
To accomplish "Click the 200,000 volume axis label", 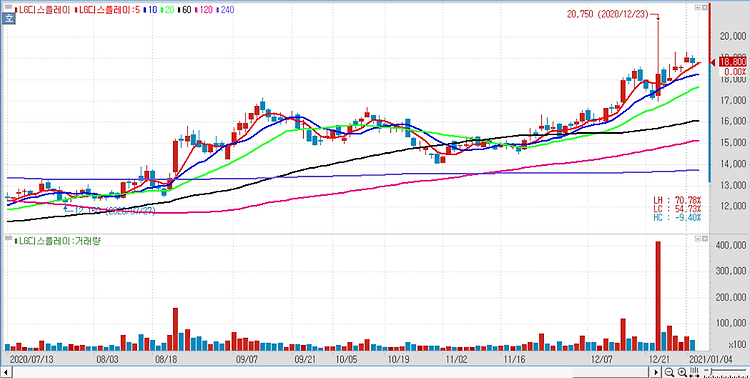I will 730,298.
